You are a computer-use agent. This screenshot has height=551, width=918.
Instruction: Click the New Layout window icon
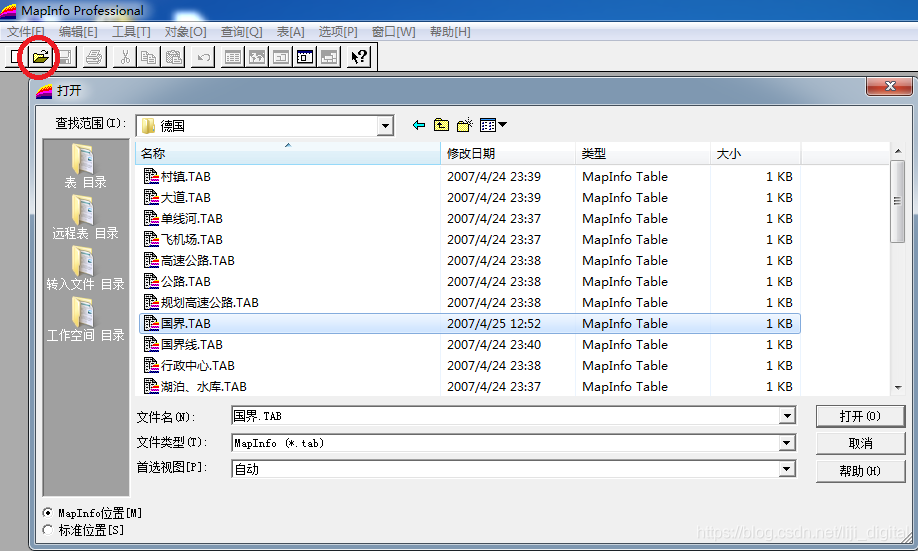click(x=305, y=57)
